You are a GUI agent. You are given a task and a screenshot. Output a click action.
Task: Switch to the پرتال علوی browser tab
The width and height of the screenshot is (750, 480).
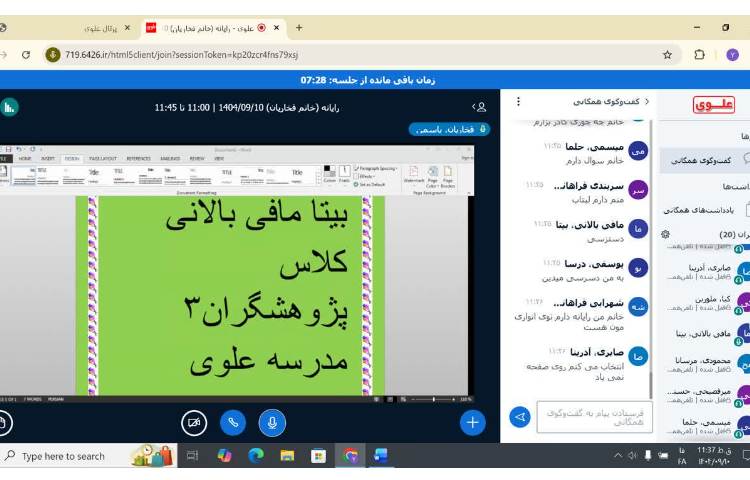(100, 28)
